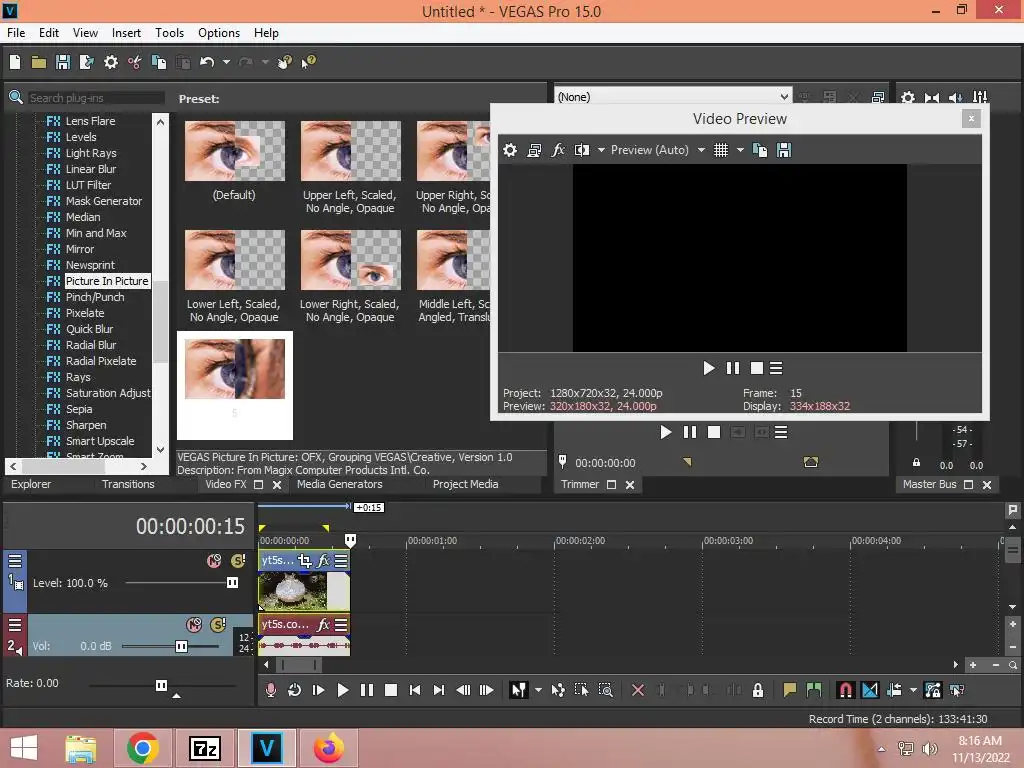Open the Insert menu
Image resolution: width=1024 pixels, height=768 pixels.
[x=126, y=33]
